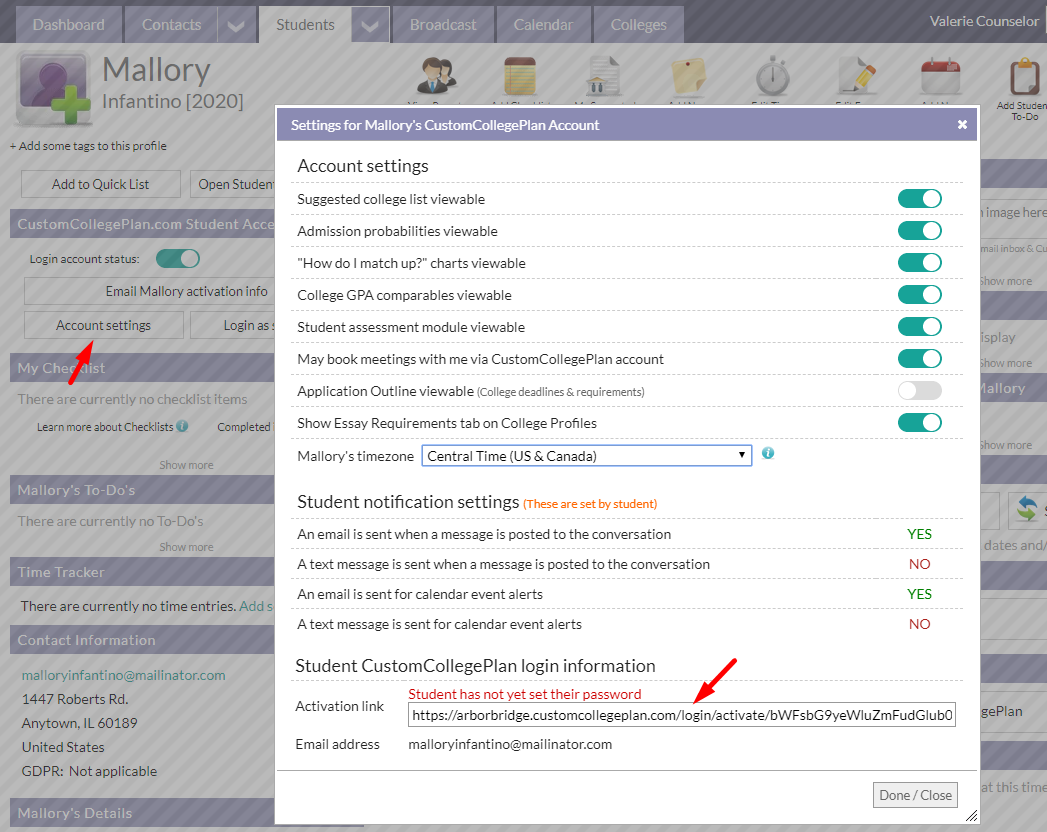
Task: Click Mallory's profile avatar with green plus
Action: tap(53, 89)
